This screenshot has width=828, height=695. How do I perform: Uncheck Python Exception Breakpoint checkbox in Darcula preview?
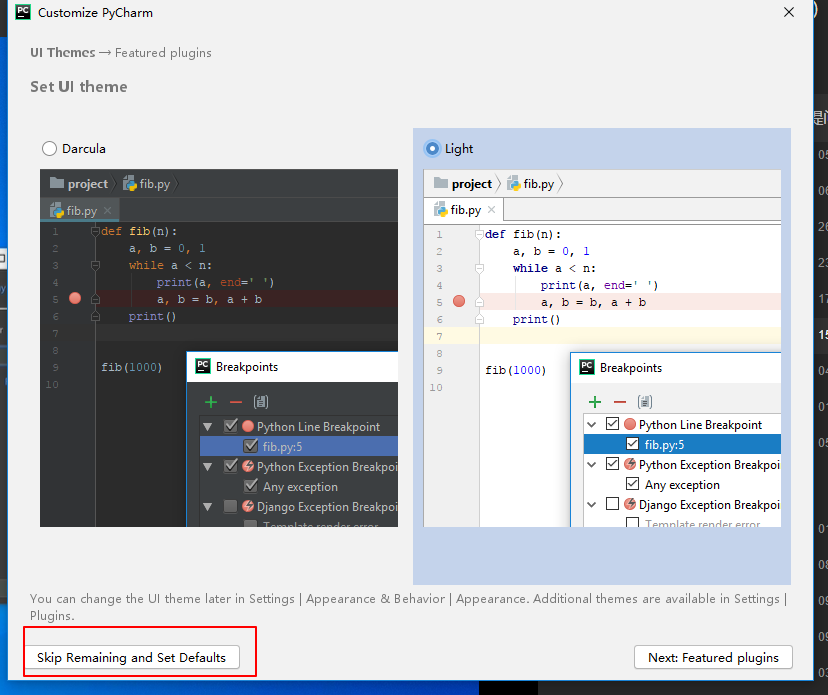coord(231,466)
